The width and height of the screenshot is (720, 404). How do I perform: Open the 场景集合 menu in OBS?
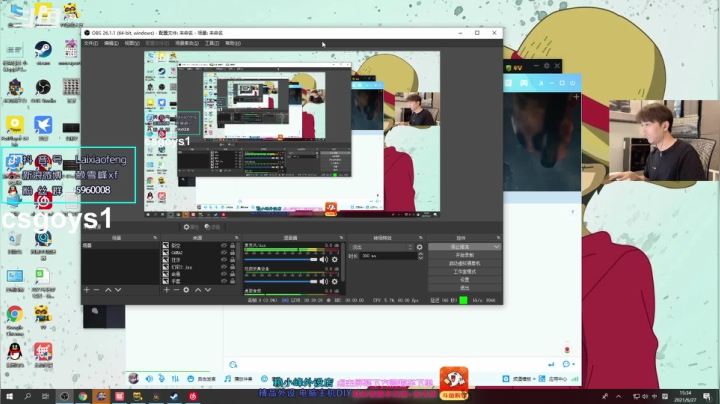click(186, 43)
